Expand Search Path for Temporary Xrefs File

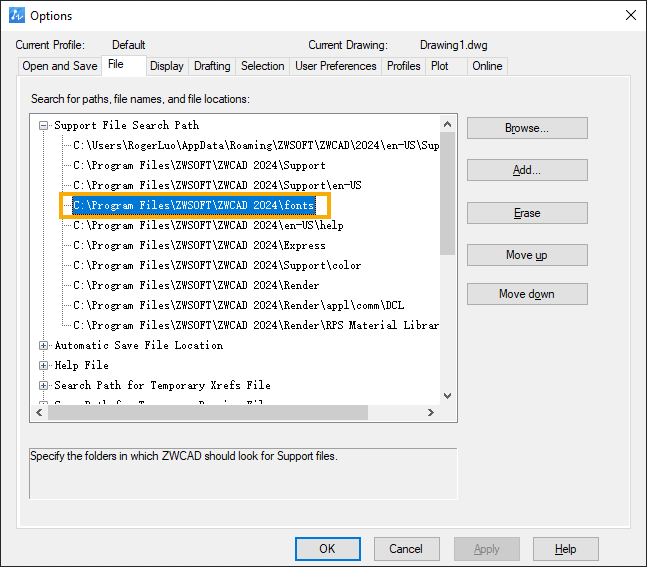tap(43, 385)
